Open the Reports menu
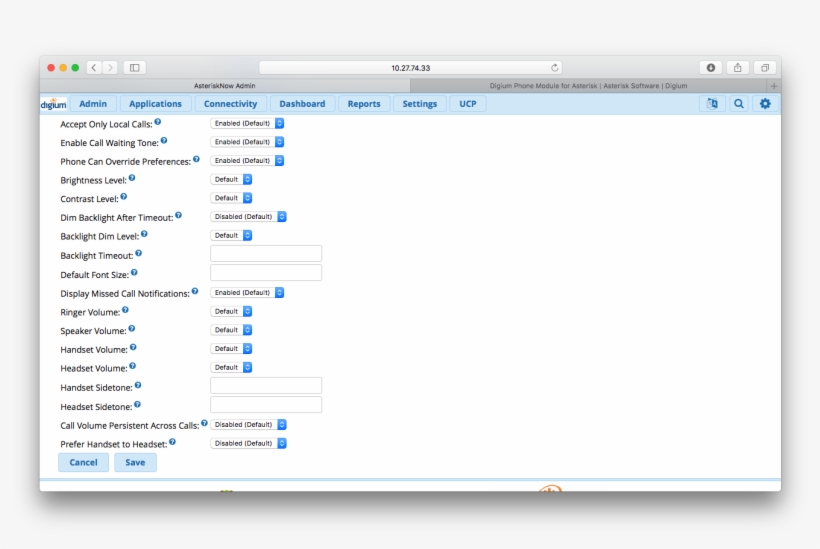Image resolution: width=820 pixels, height=549 pixels. point(364,104)
